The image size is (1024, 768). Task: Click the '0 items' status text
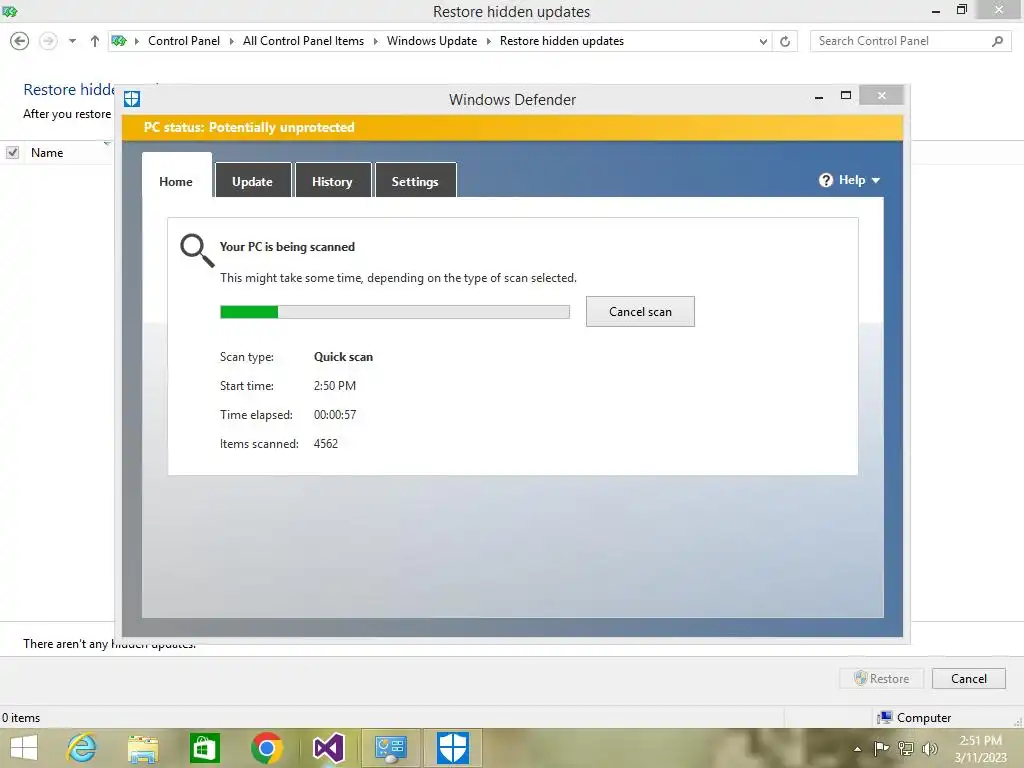[x=21, y=718]
